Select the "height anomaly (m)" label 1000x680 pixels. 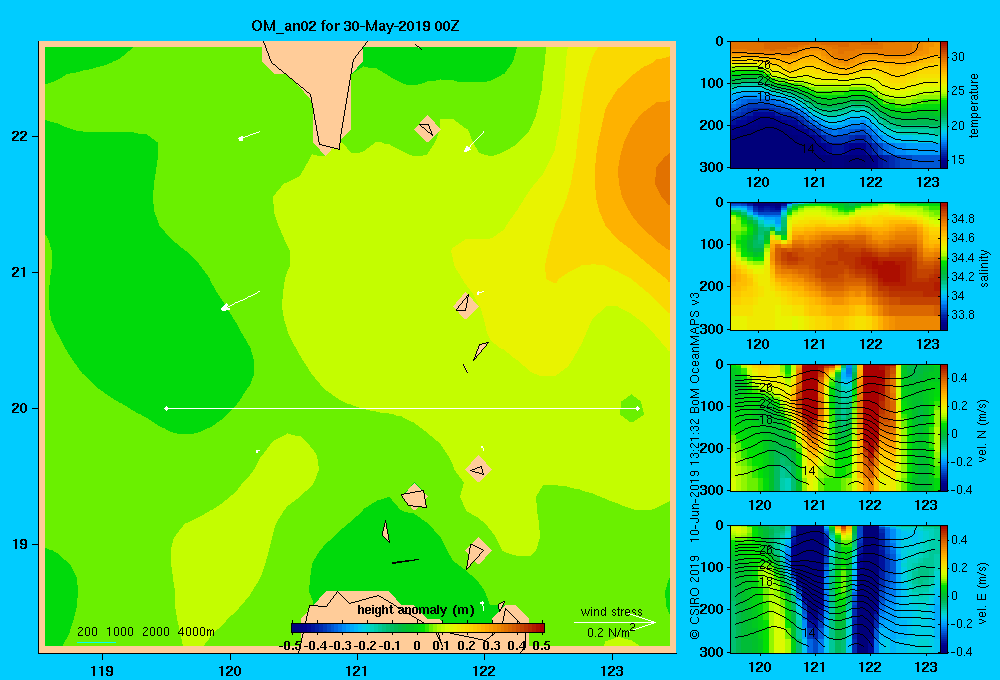click(416, 610)
